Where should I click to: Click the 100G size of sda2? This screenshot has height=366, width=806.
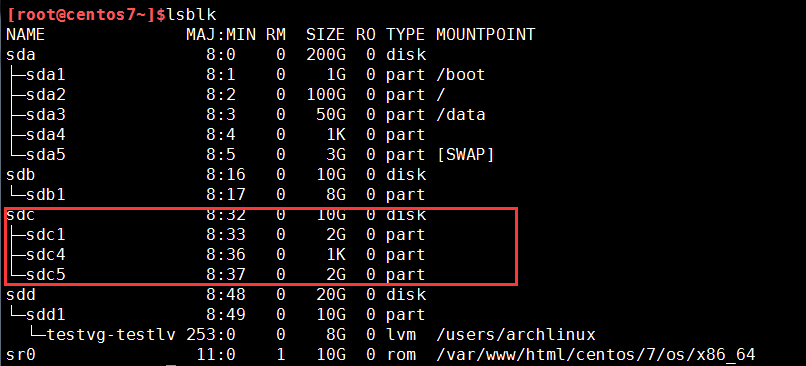click(325, 95)
